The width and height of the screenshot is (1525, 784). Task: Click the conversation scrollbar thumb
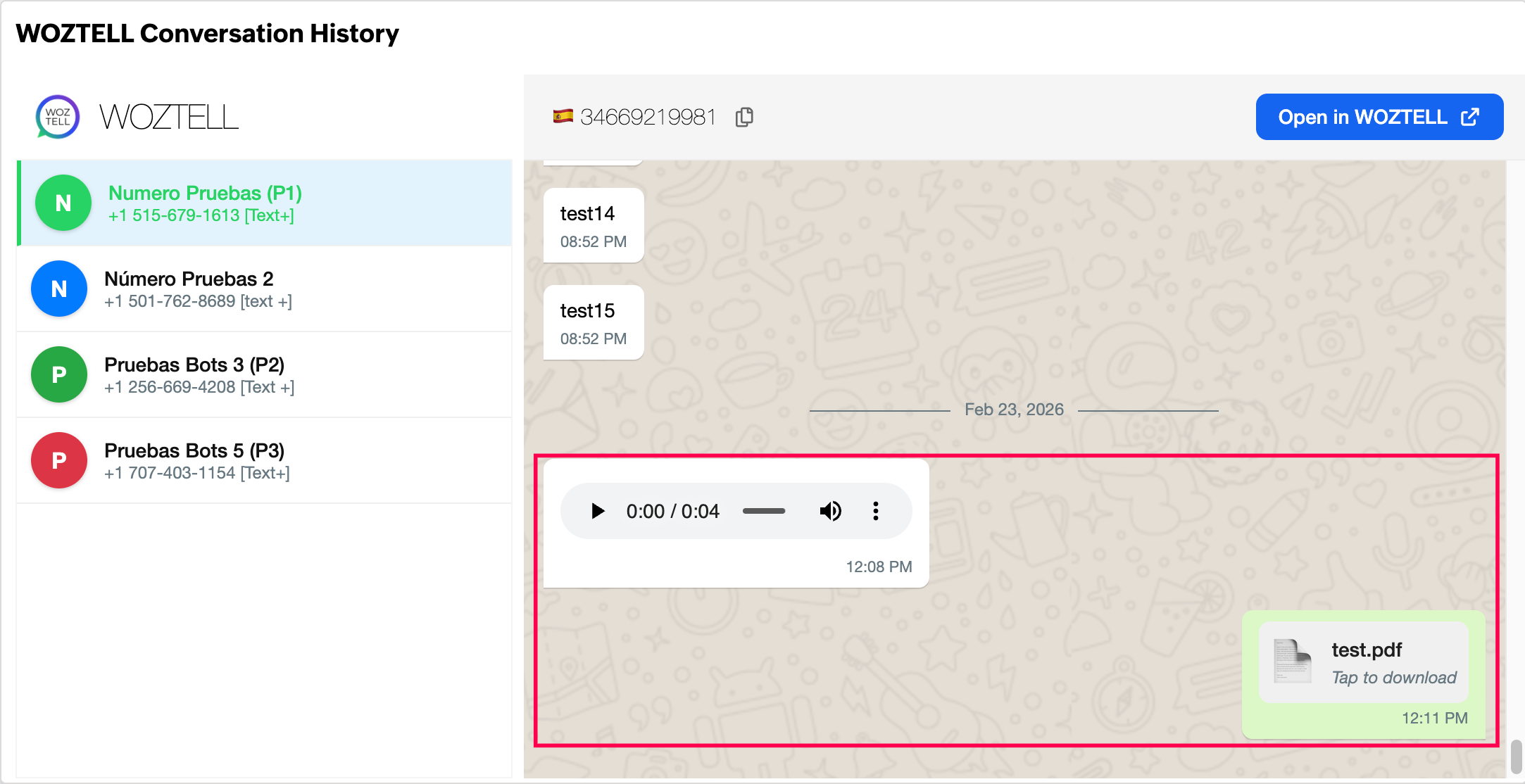pyautogui.click(x=1516, y=757)
